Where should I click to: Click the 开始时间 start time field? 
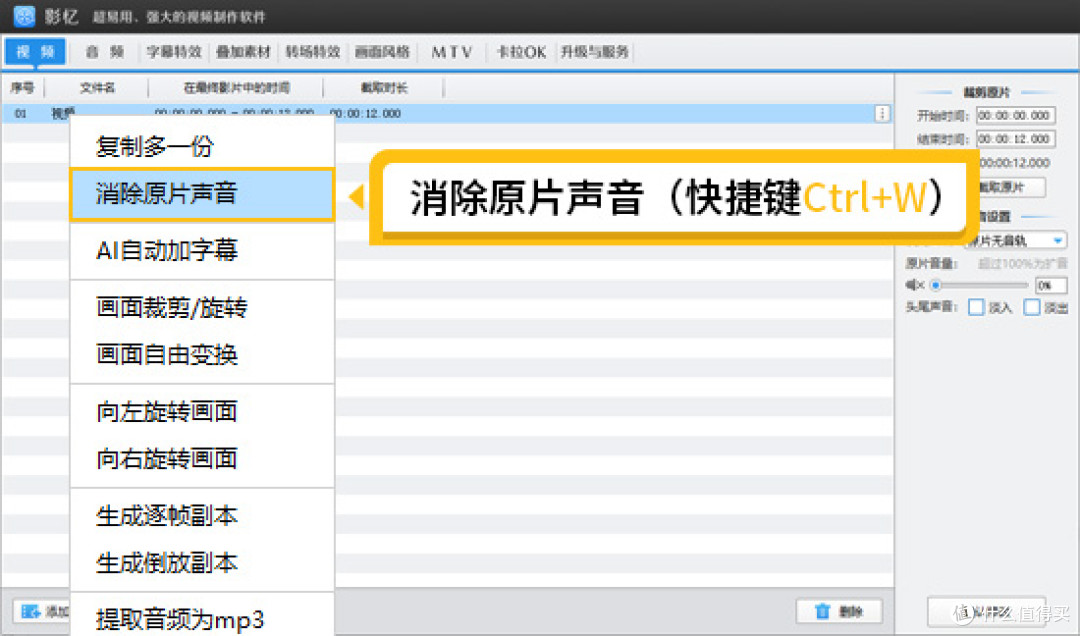coord(1016,115)
